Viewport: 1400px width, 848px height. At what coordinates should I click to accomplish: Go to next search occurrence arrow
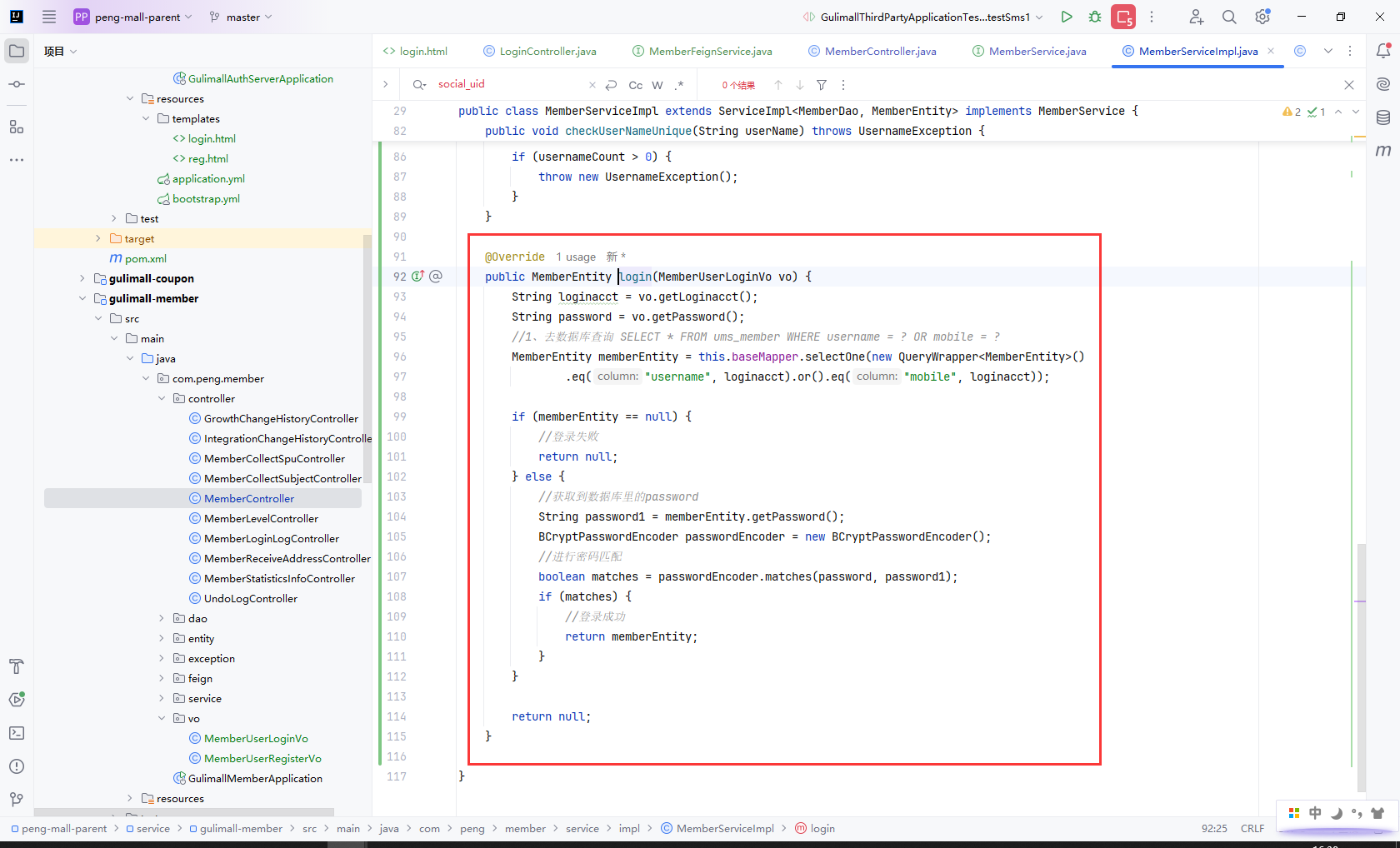pyautogui.click(x=800, y=85)
